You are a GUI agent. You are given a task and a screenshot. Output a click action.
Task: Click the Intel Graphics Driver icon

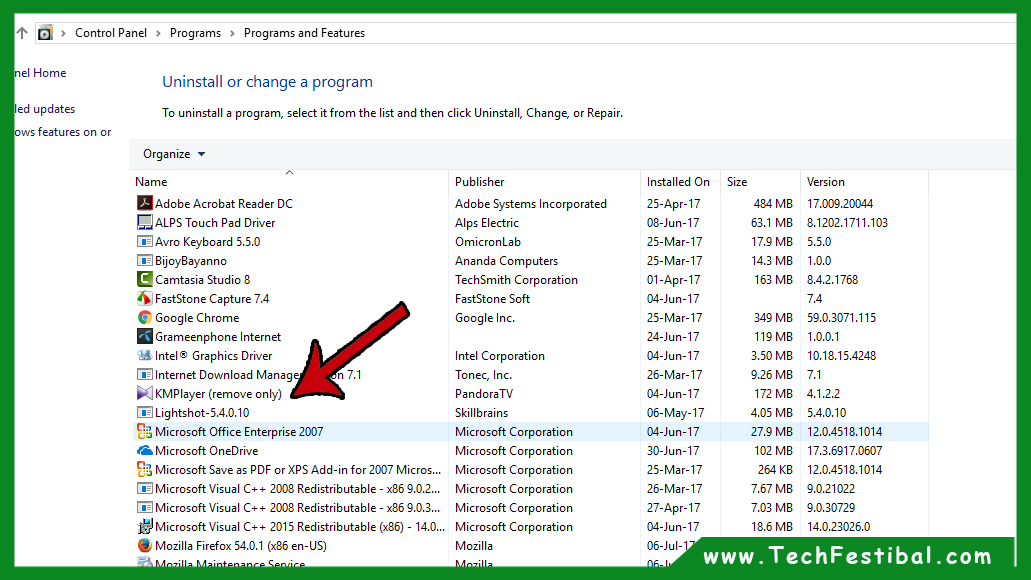coord(145,356)
